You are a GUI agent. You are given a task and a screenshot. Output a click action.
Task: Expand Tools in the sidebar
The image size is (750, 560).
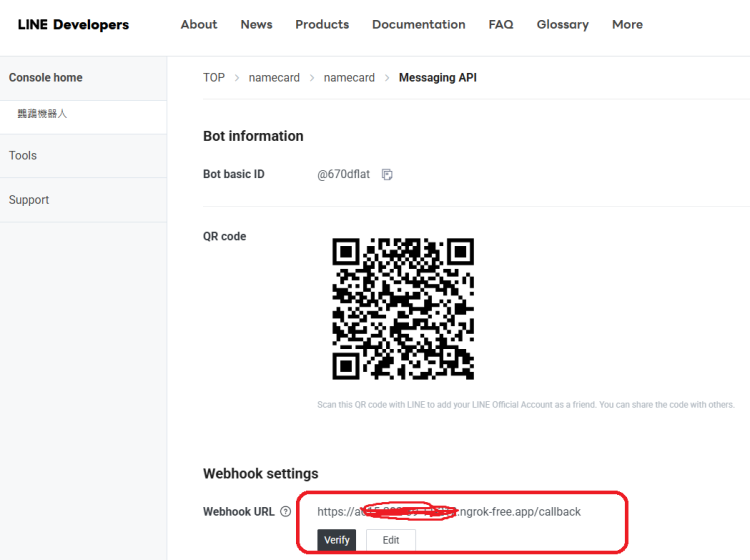(23, 156)
